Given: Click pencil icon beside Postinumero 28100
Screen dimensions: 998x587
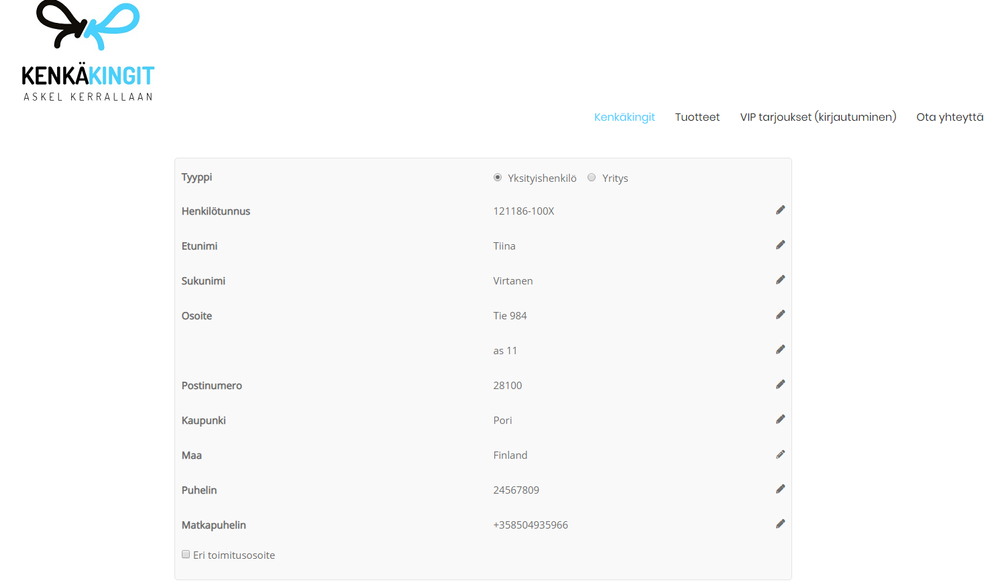Looking at the screenshot, I should click(780, 385).
